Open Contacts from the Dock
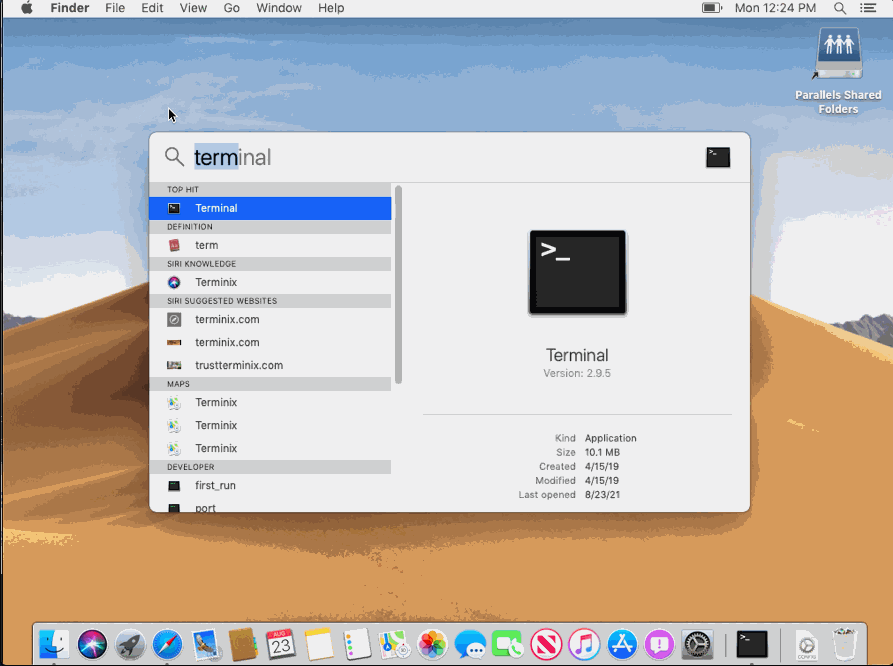 [243, 644]
